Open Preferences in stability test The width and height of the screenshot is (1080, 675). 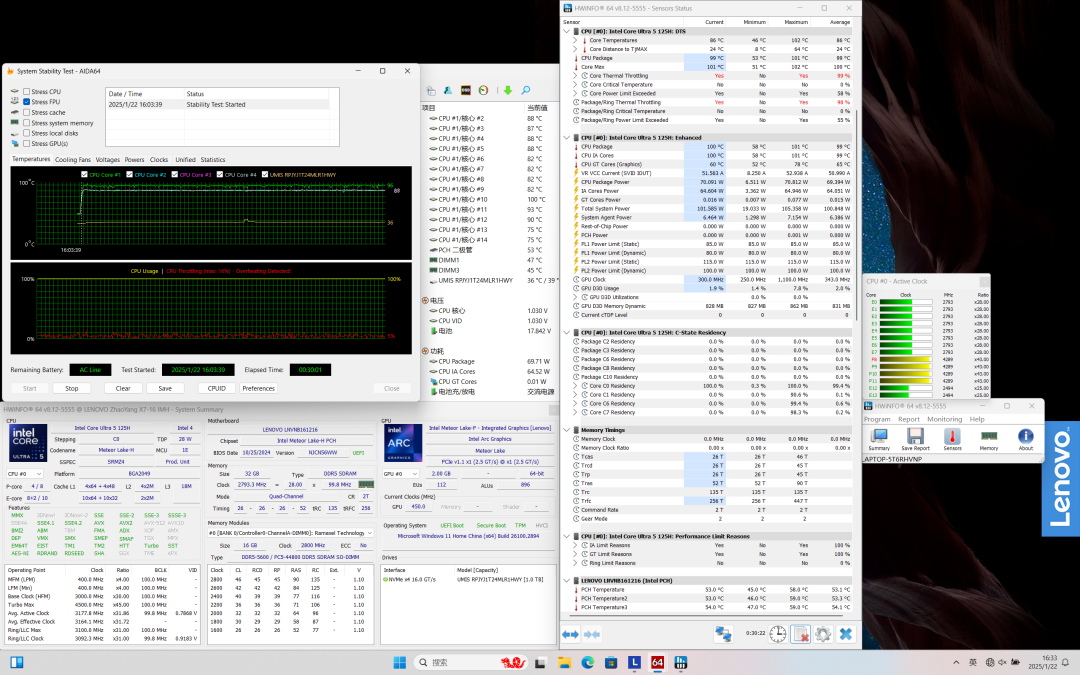258,388
